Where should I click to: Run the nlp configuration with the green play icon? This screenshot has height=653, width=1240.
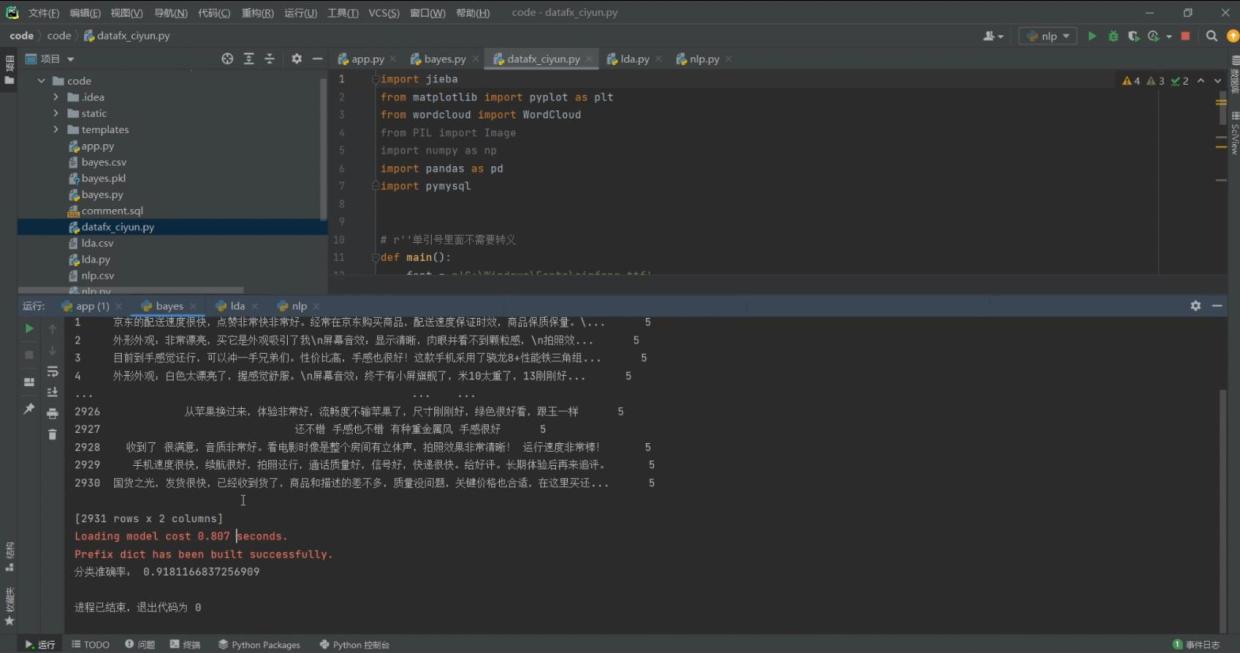pyautogui.click(x=1092, y=35)
